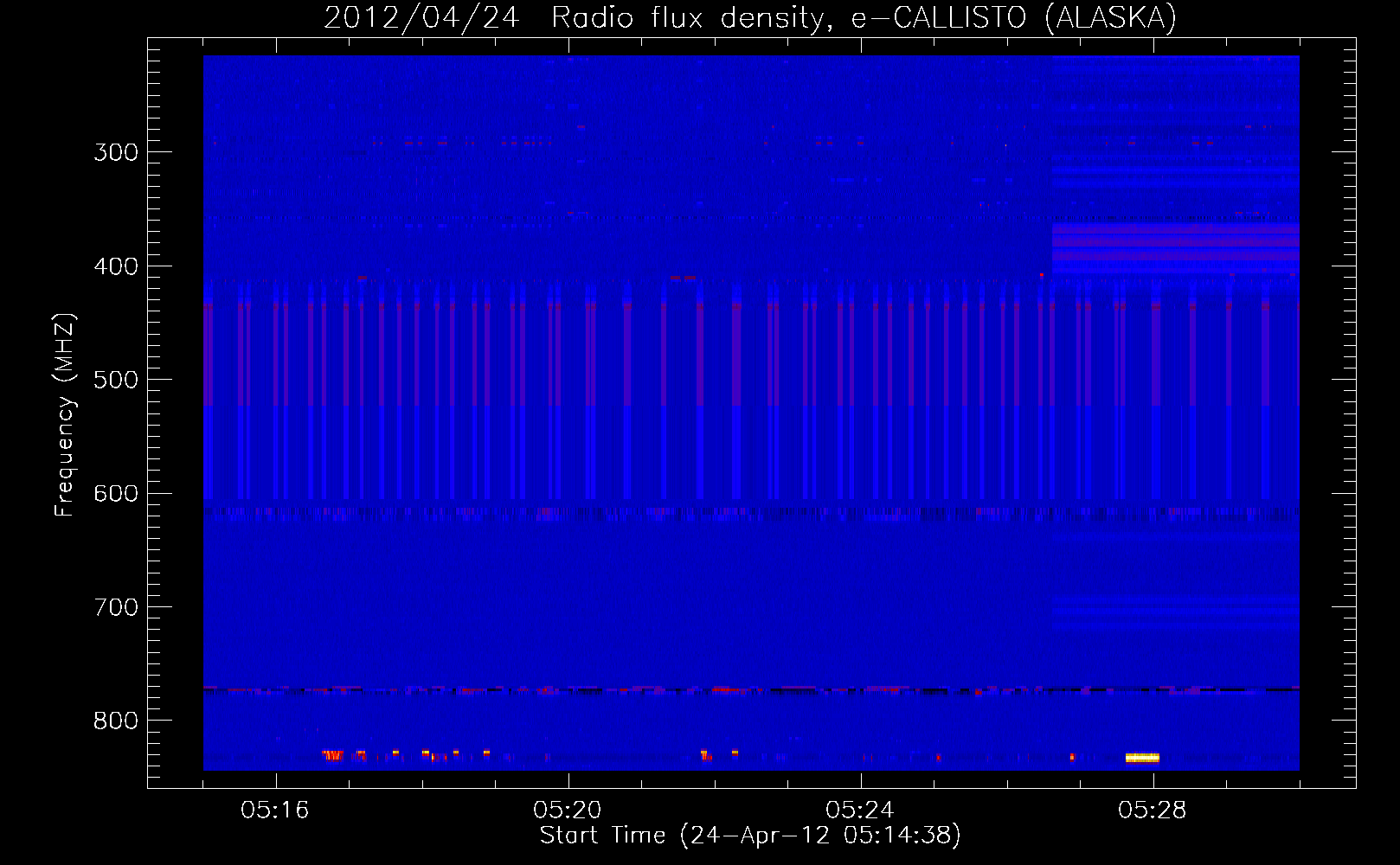Click the 05:24 time tick label
1400x865 pixels.
[x=860, y=811]
